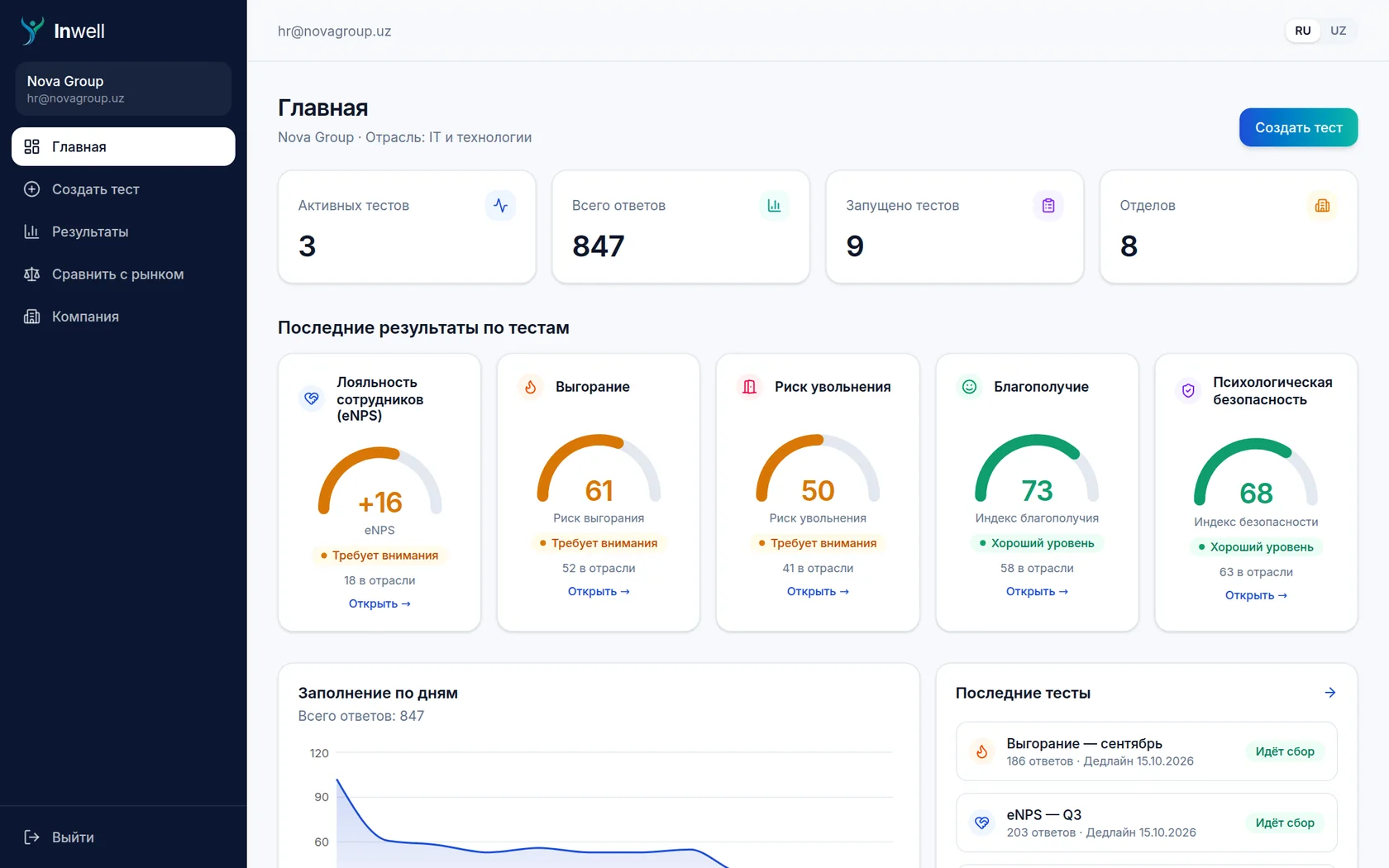Click Открыть on Риск увольнения card
This screenshot has height=868, width=1389.
tap(818, 591)
